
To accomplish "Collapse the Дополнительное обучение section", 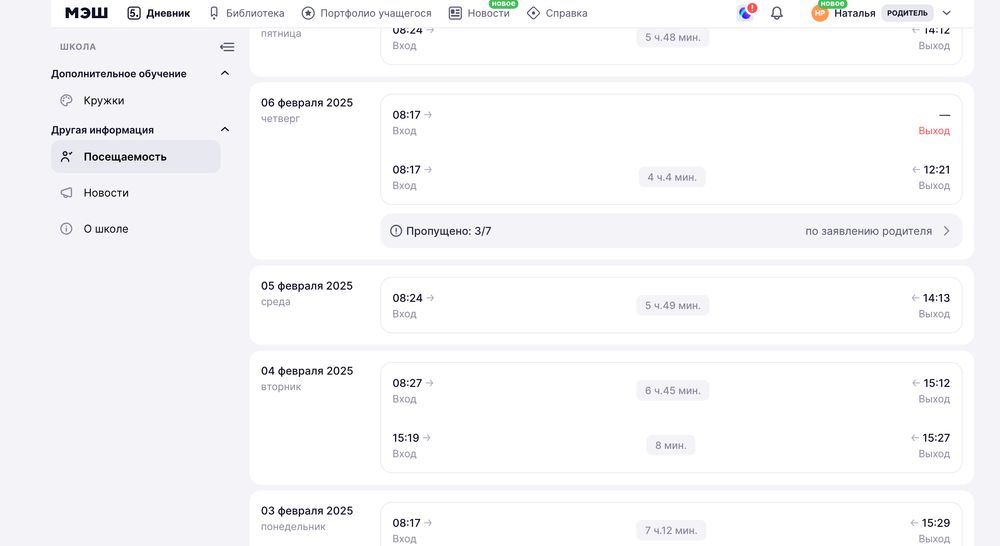I will [x=225, y=74].
